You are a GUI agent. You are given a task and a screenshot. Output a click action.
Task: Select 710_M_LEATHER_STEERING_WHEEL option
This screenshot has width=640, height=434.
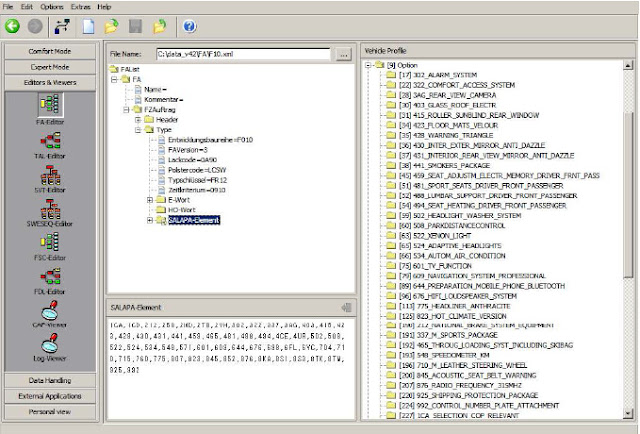pyautogui.click(x=462, y=365)
